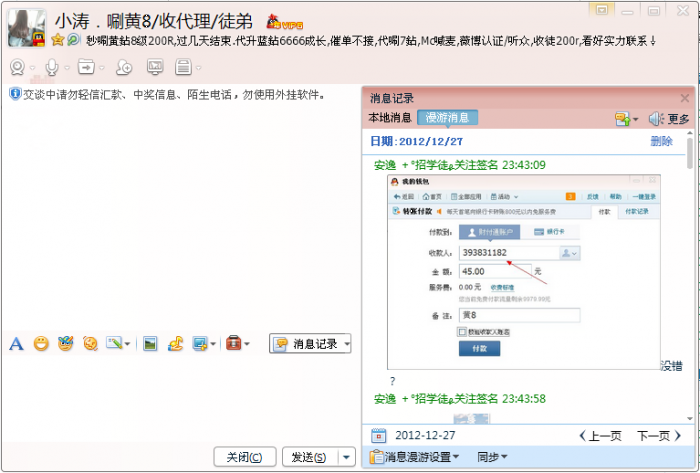
Task: Expand microphone options dropdown arrow
Action: point(67,68)
